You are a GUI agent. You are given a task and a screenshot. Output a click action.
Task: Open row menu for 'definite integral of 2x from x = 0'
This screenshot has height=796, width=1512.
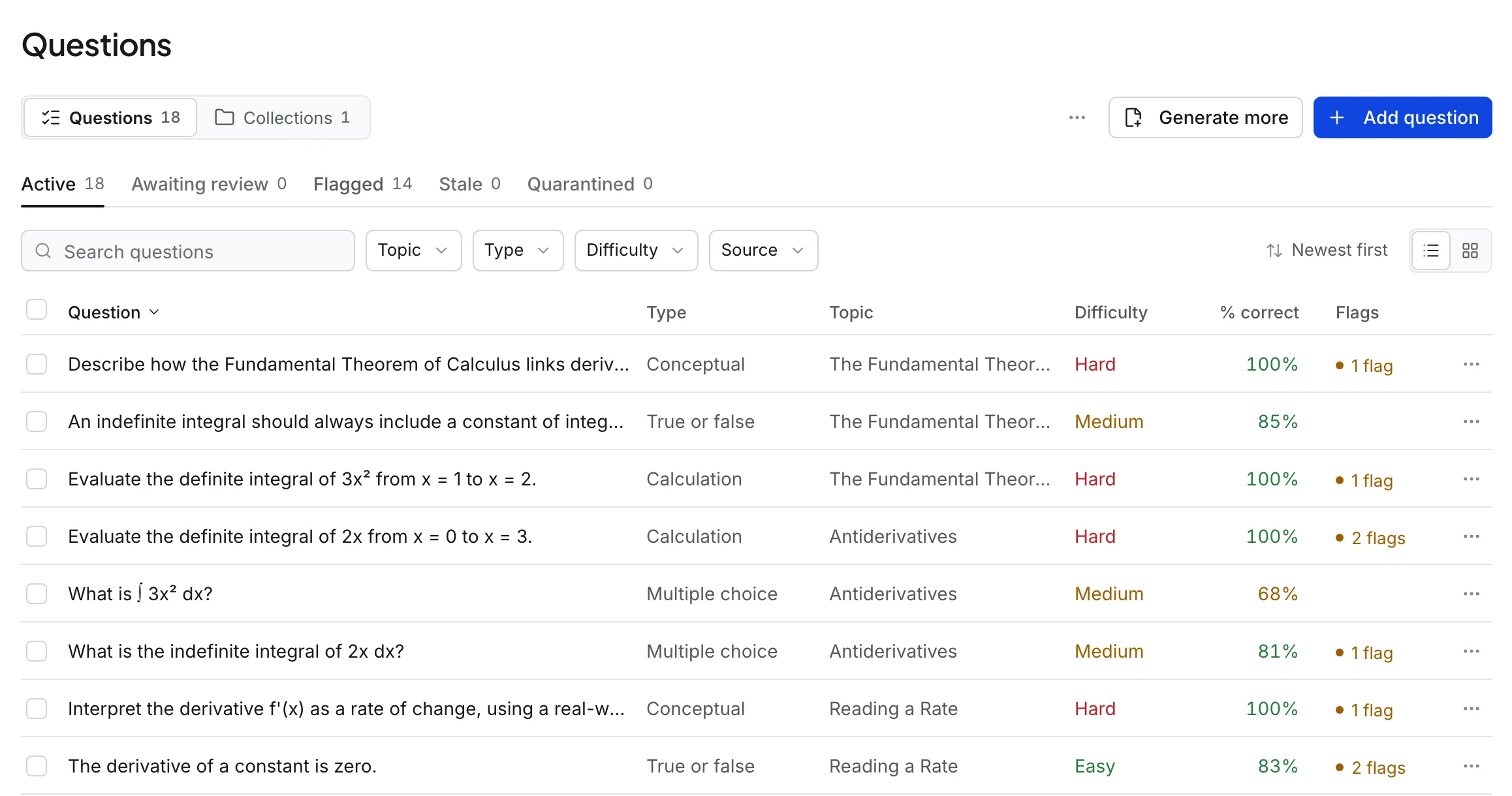click(1472, 536)
